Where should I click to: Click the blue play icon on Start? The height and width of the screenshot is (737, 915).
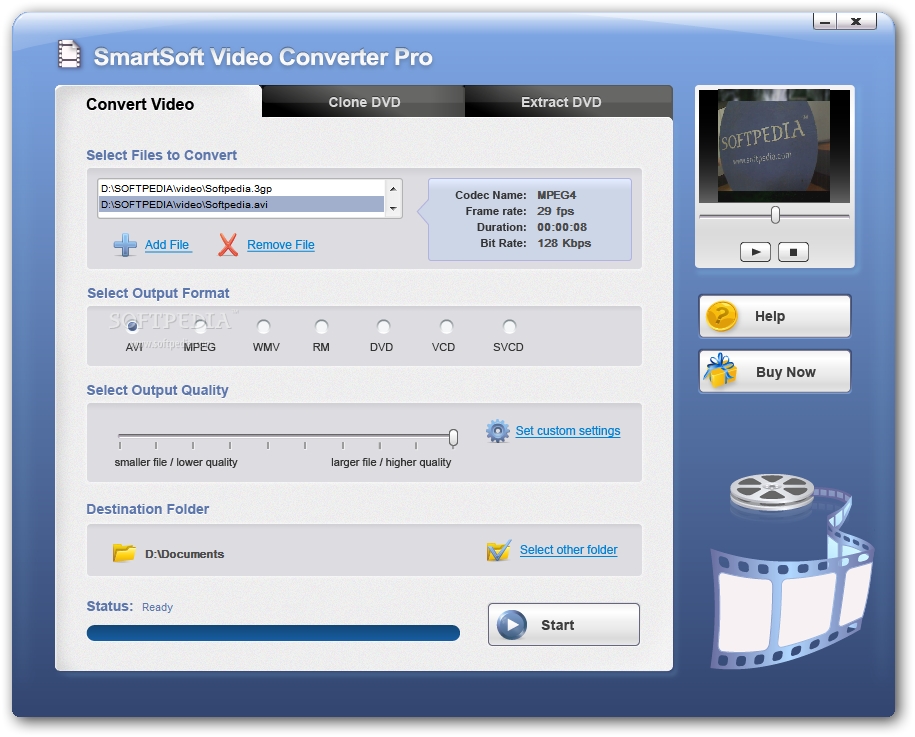pos(512,625)
